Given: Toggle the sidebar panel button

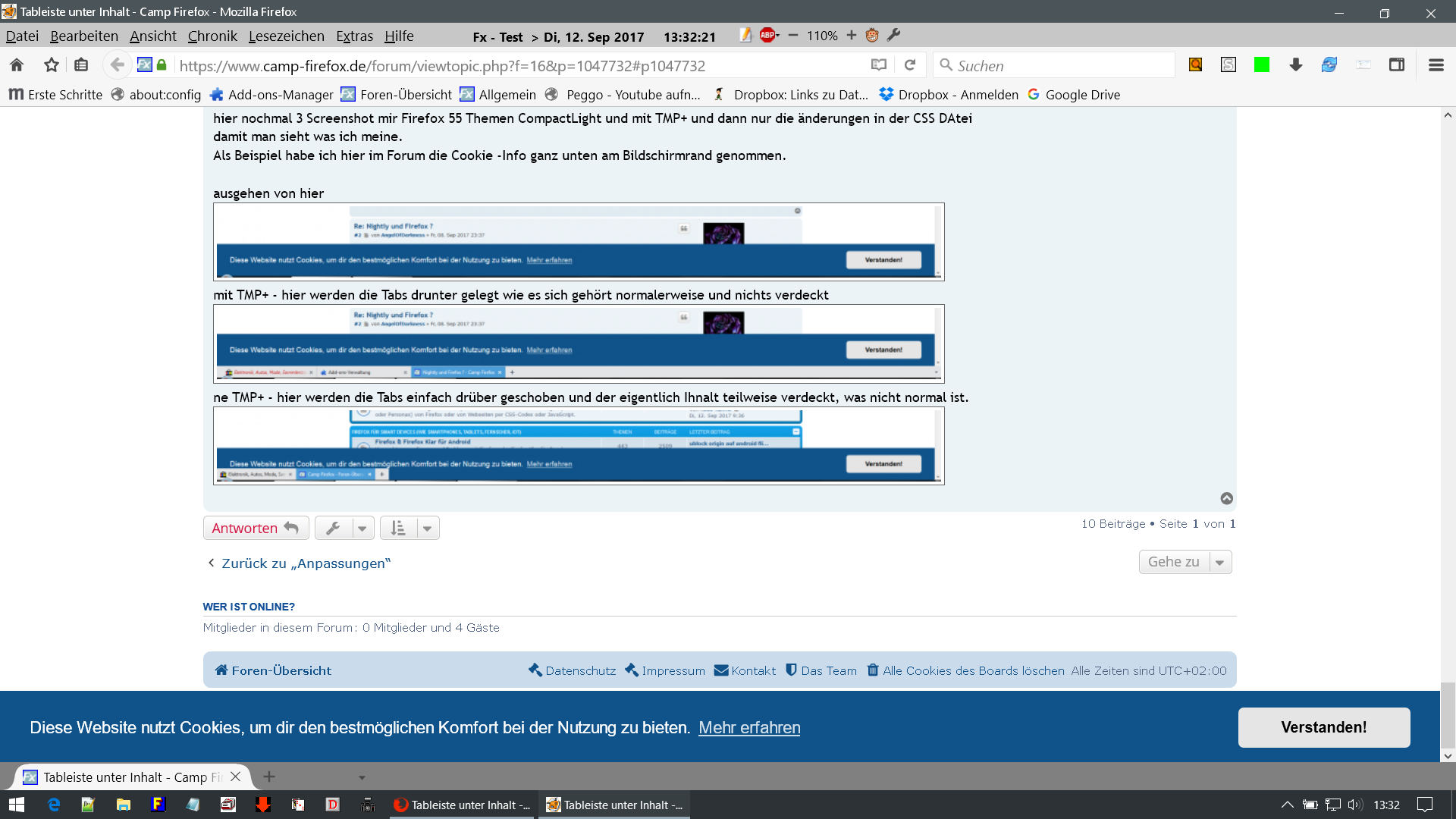Looking at the screenshot, I should click(x=1396, y=65).
